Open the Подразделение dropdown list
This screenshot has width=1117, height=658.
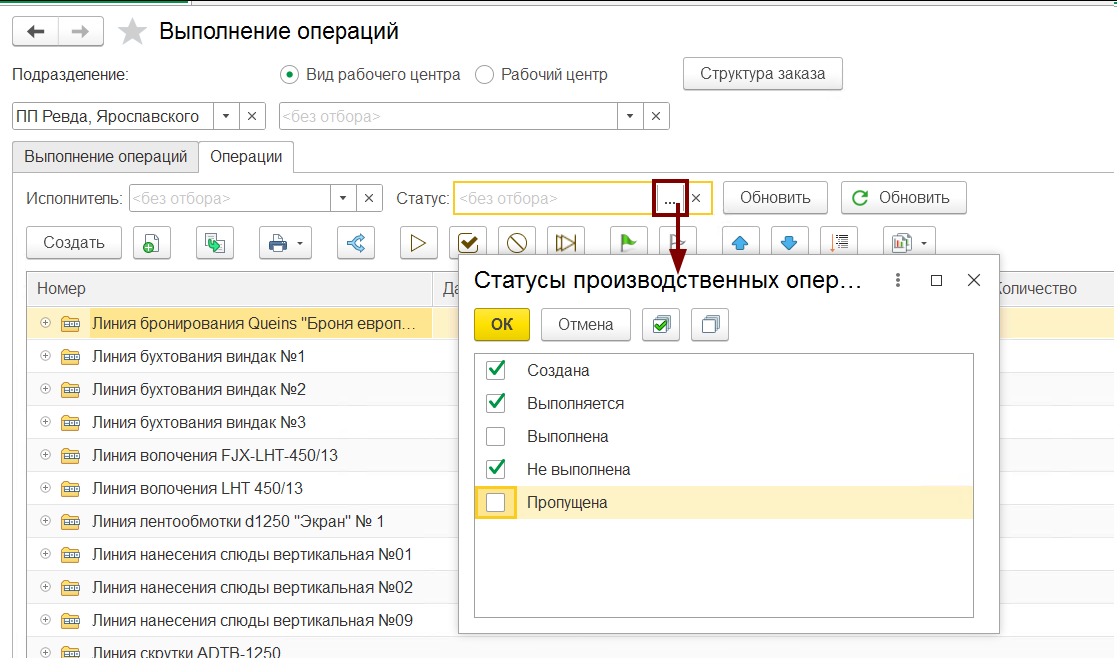pos(226,116)
